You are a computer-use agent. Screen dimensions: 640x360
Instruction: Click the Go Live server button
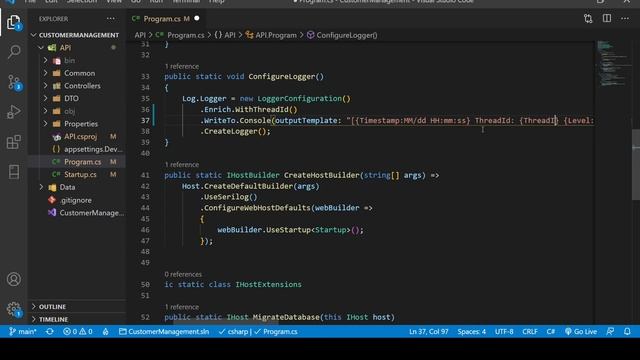pos(581,331)
